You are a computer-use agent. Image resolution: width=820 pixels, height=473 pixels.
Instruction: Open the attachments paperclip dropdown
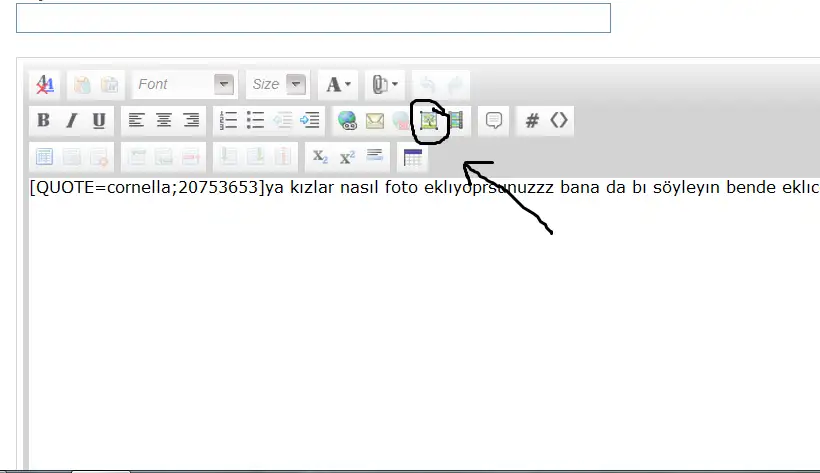pos(385,85)
